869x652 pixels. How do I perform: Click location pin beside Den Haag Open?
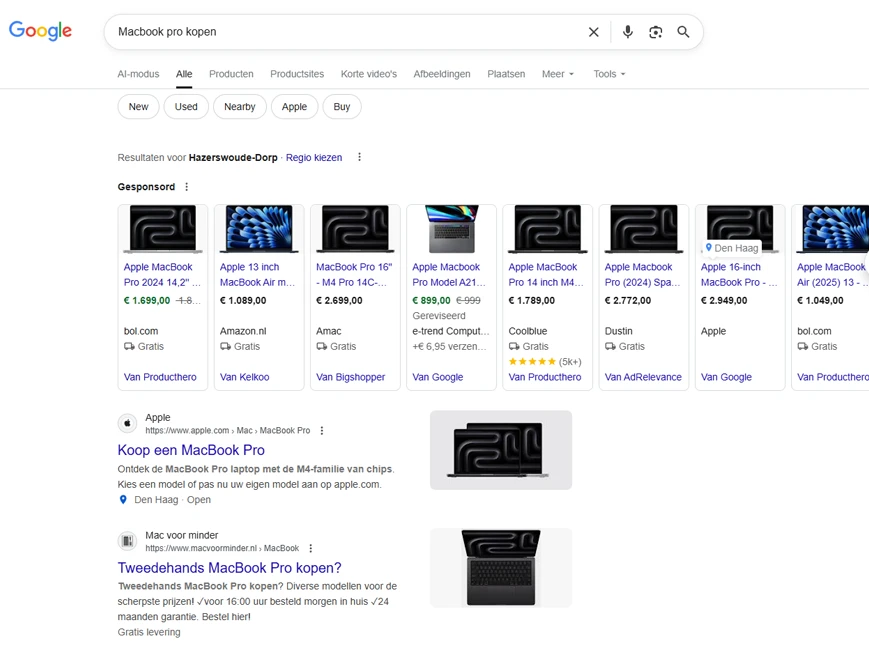(123, 500)
